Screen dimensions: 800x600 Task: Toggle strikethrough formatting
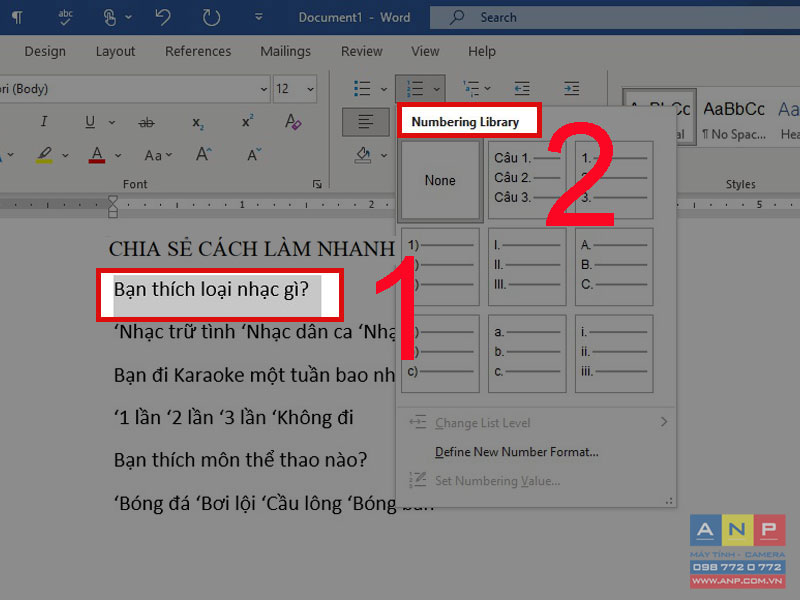[146, 122]
